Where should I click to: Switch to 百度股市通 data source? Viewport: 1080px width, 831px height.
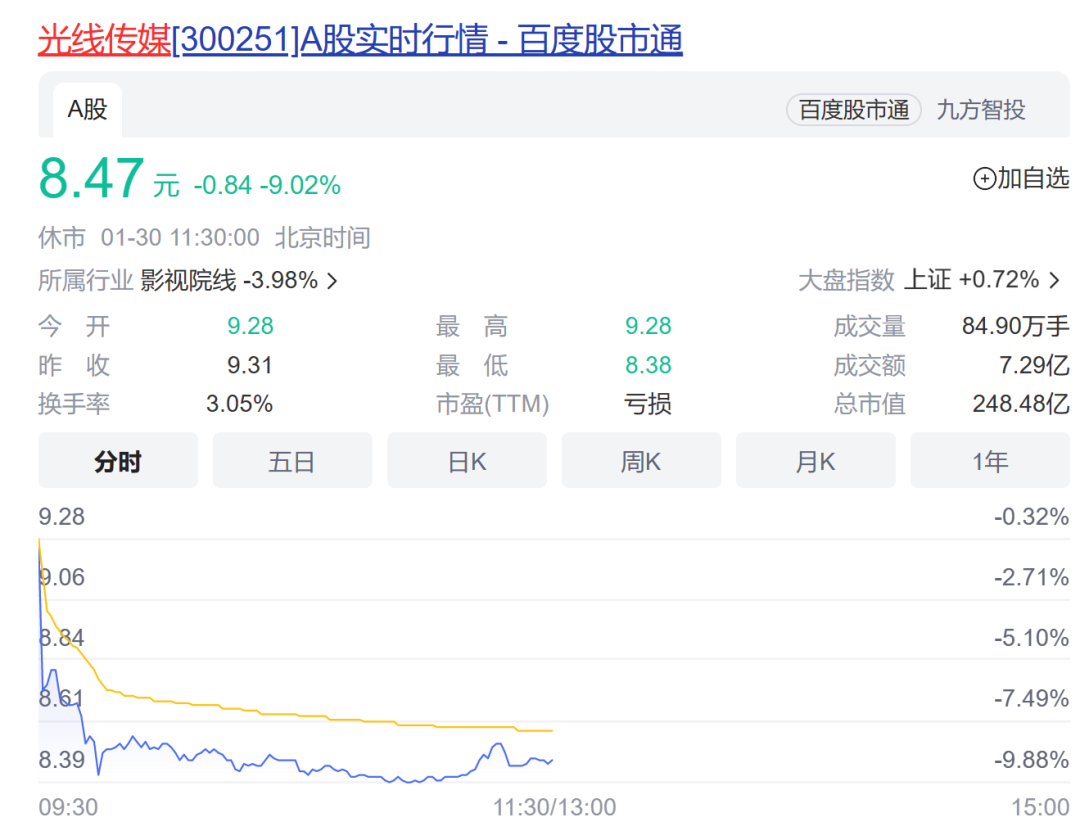853,110
